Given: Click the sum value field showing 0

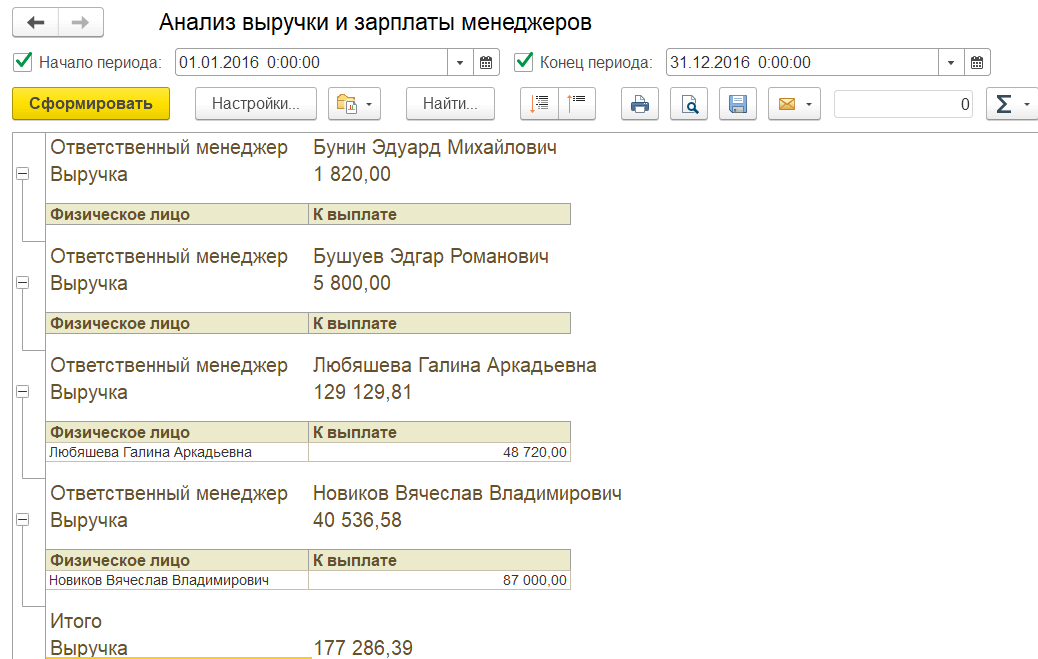Looking at the screenshot, I should click(x=903, y=104).
